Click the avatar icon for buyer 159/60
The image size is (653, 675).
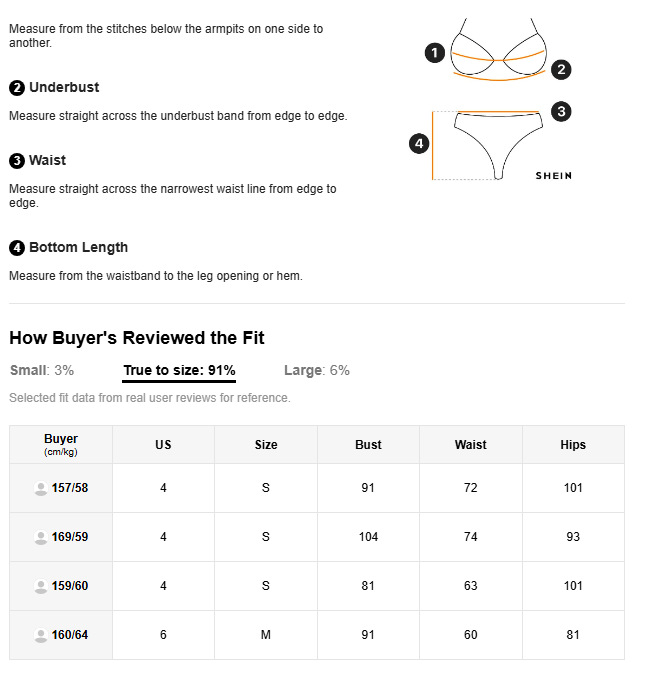pyautogui.click(x=41, y=586)
